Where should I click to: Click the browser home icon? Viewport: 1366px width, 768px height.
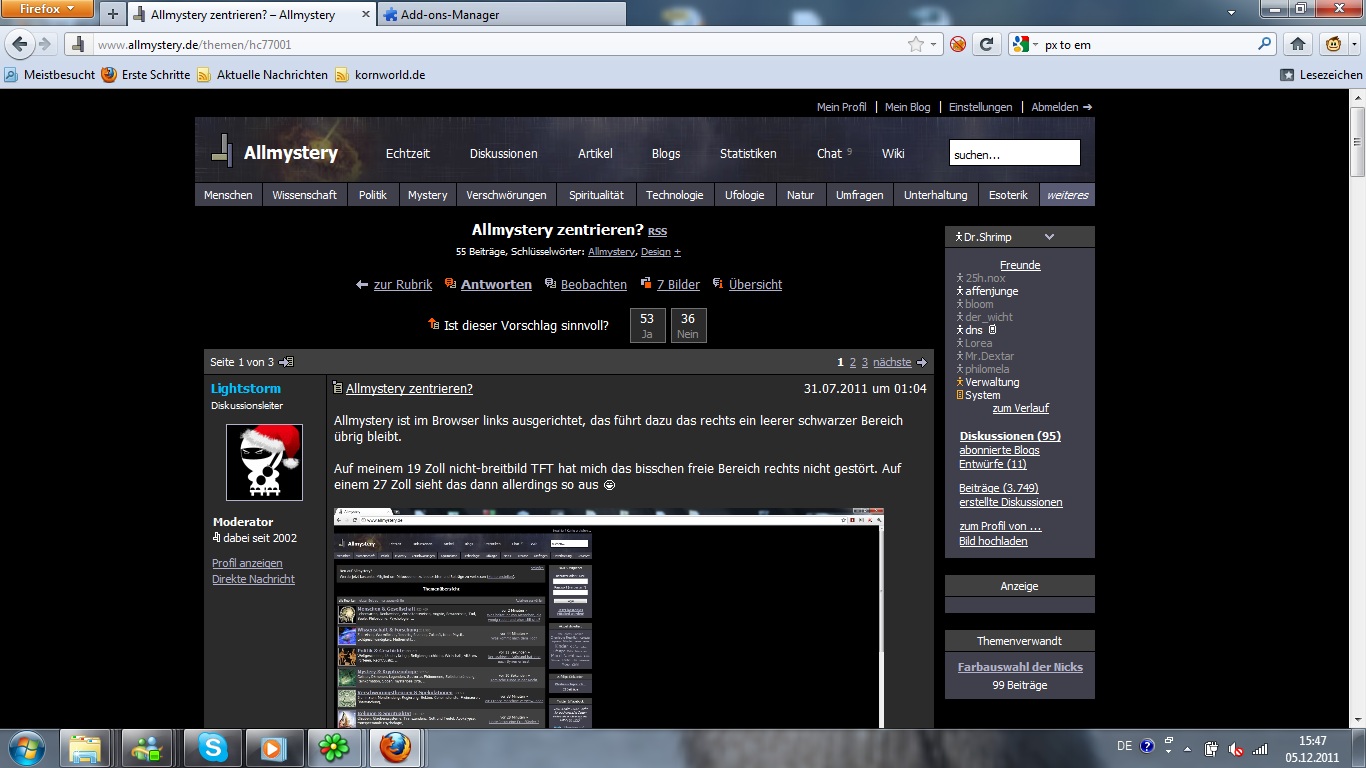(x=1298, y=44)
